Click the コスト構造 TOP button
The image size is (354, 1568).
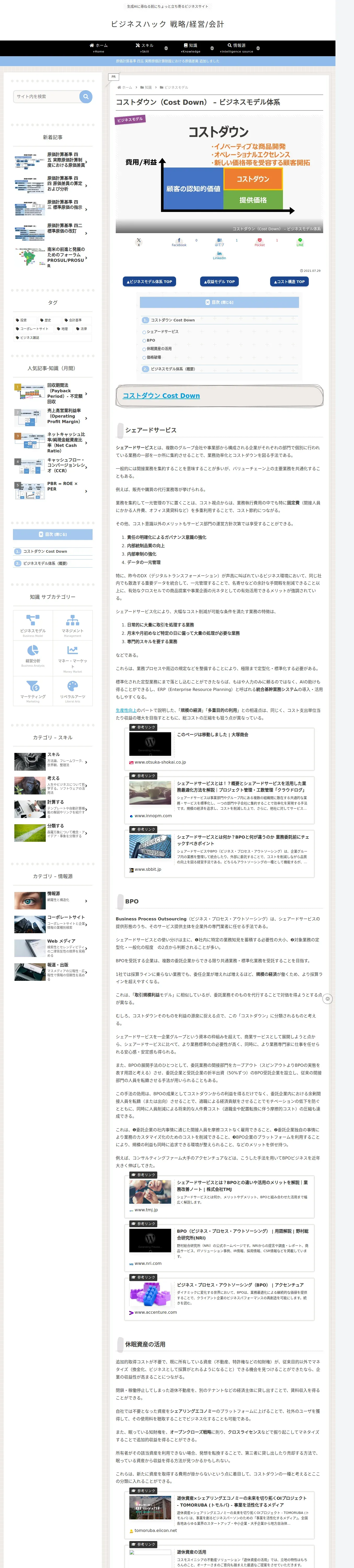289,282
